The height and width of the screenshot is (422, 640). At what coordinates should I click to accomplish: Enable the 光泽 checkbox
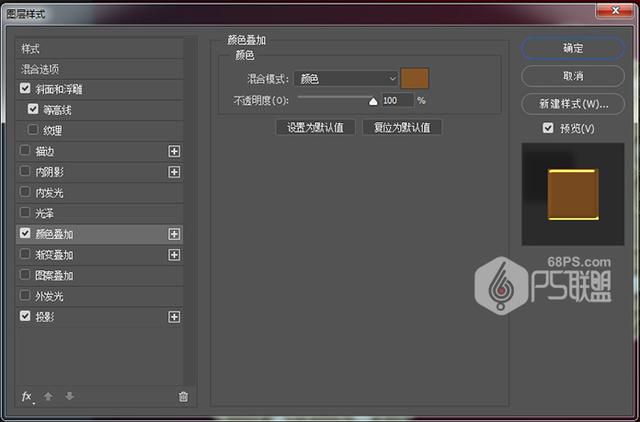point(25,213)
